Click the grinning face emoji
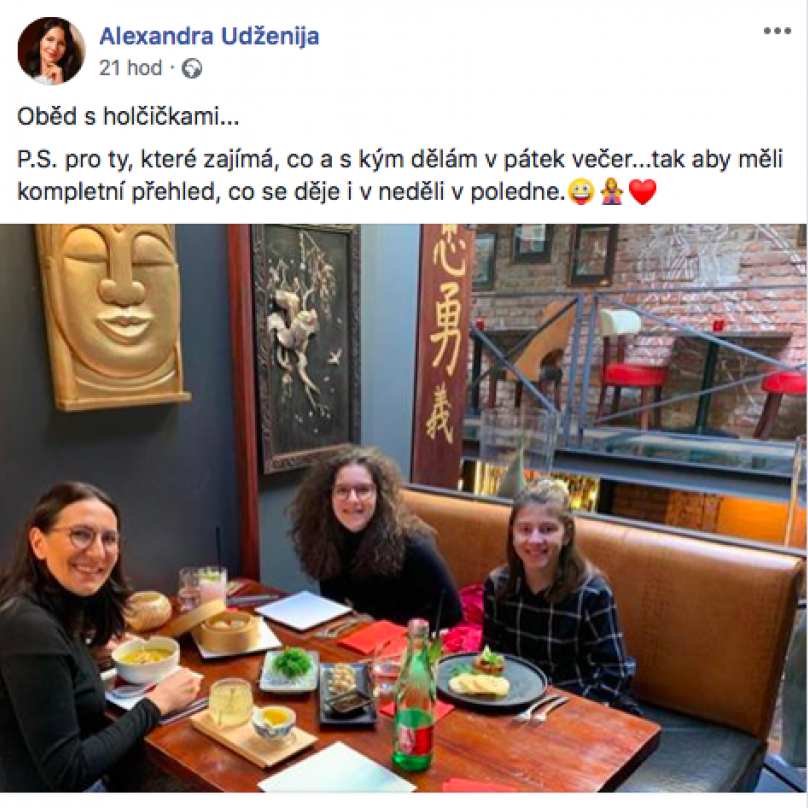The image size is (808, 808). click(x=581, y=192)
